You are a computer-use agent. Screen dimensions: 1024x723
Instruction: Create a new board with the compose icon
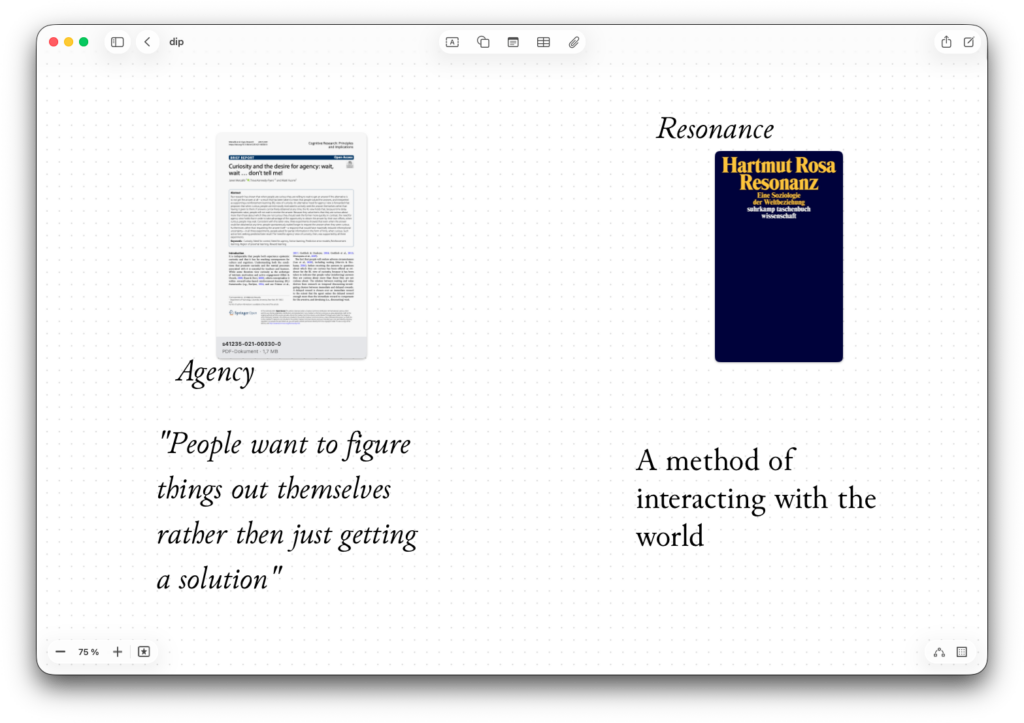coord(969,42)
